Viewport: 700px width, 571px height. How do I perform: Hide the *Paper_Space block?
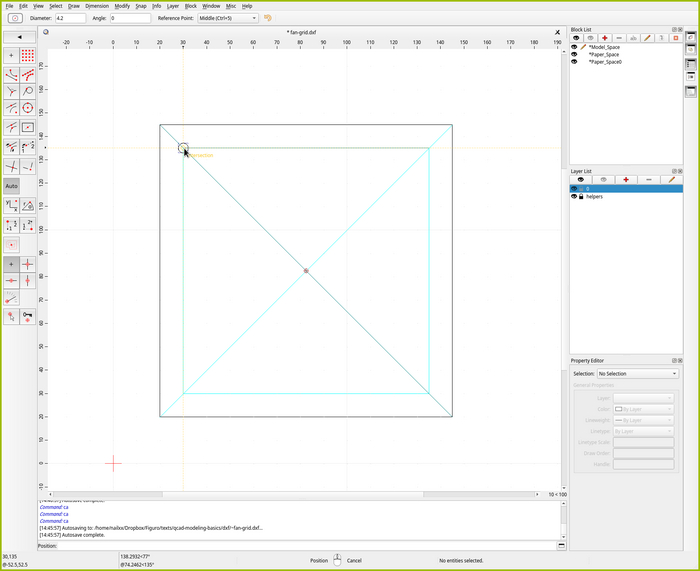point(574,54)
